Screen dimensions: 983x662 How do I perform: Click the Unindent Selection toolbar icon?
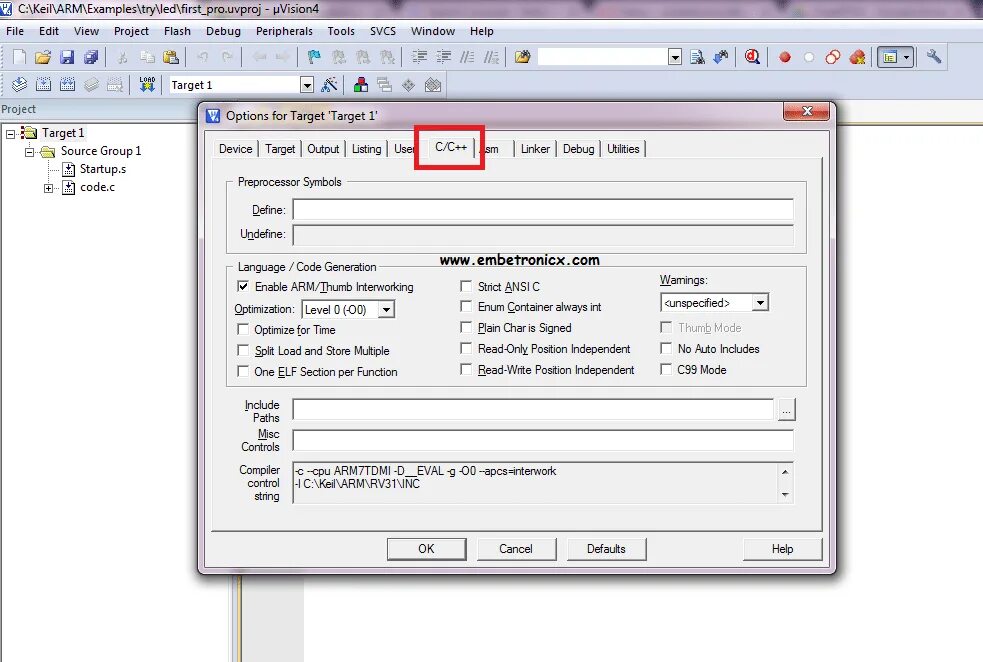tap(443, 57)
